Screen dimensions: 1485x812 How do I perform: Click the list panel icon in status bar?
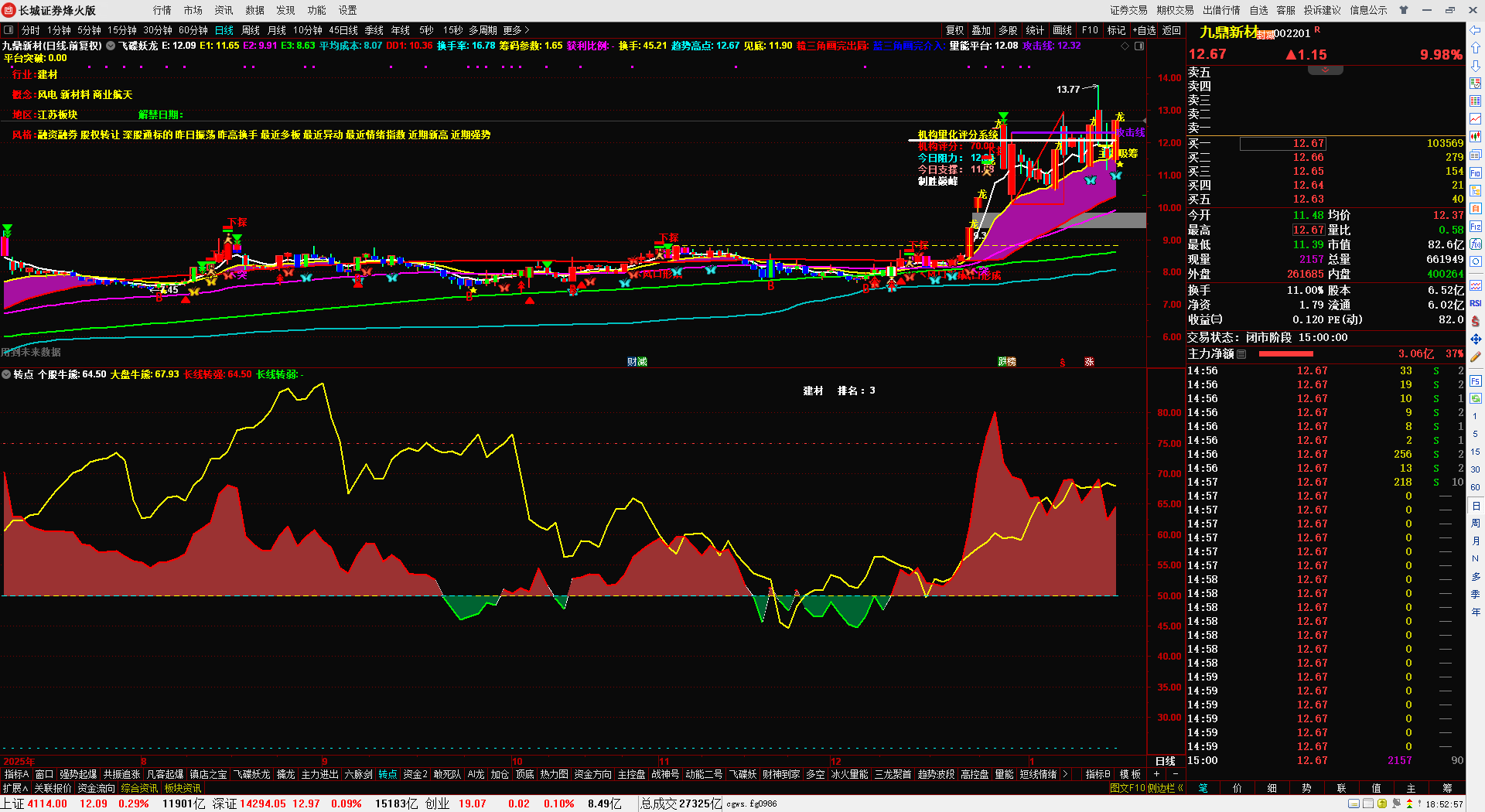coord(1367,804)
